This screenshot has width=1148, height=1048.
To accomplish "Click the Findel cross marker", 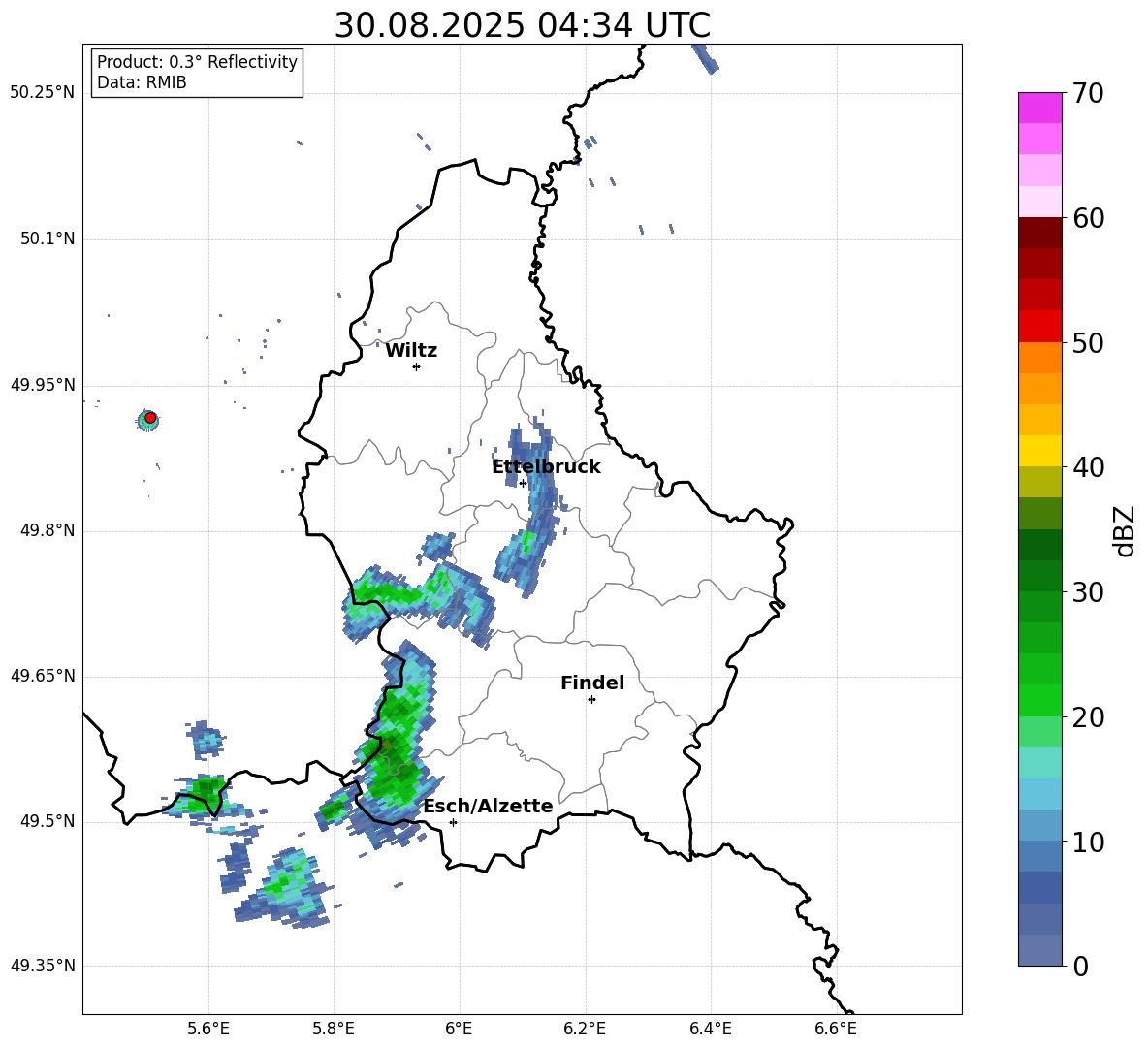I will tap(591, 699).
